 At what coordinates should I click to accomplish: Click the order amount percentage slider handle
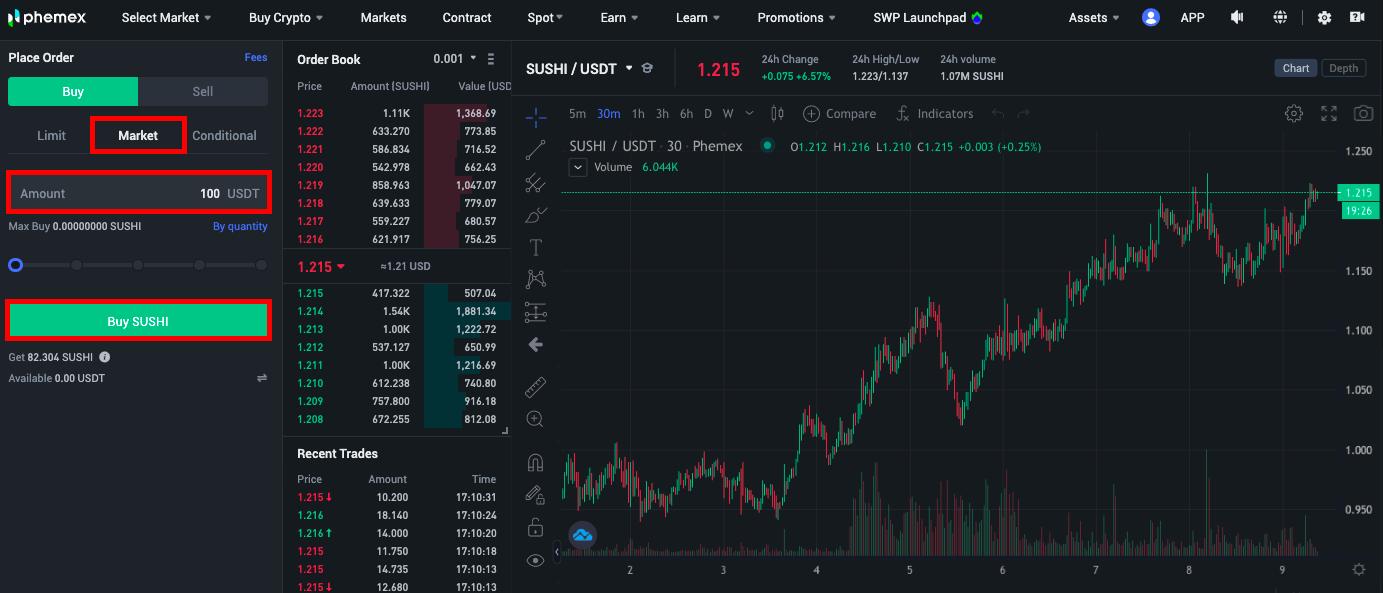pos(15,265)
